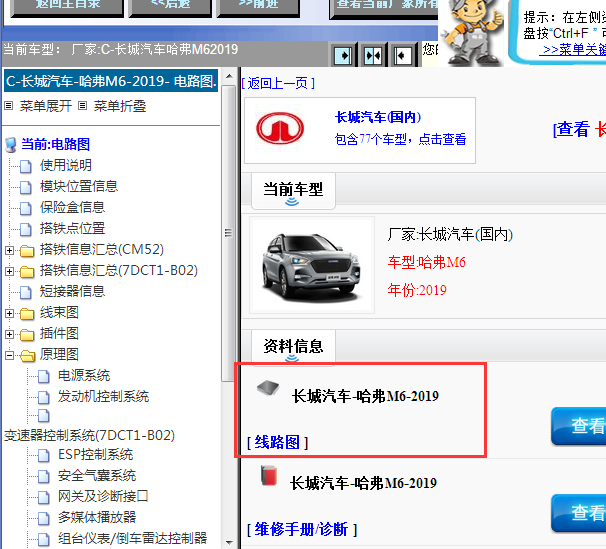Click the 菜单折叠 collapse-menu icon

(x=82, y=105)
